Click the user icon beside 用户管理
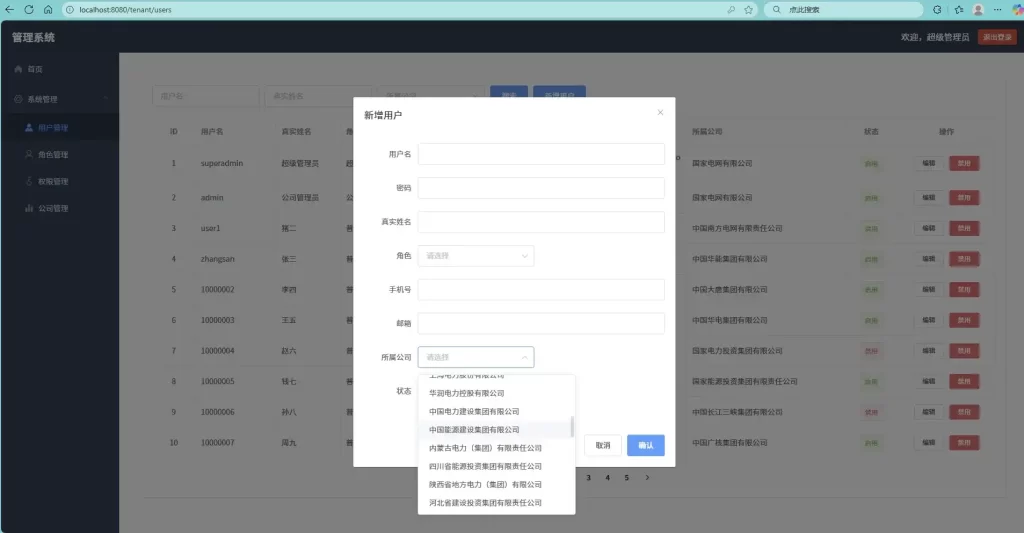 tap(29, 127)
